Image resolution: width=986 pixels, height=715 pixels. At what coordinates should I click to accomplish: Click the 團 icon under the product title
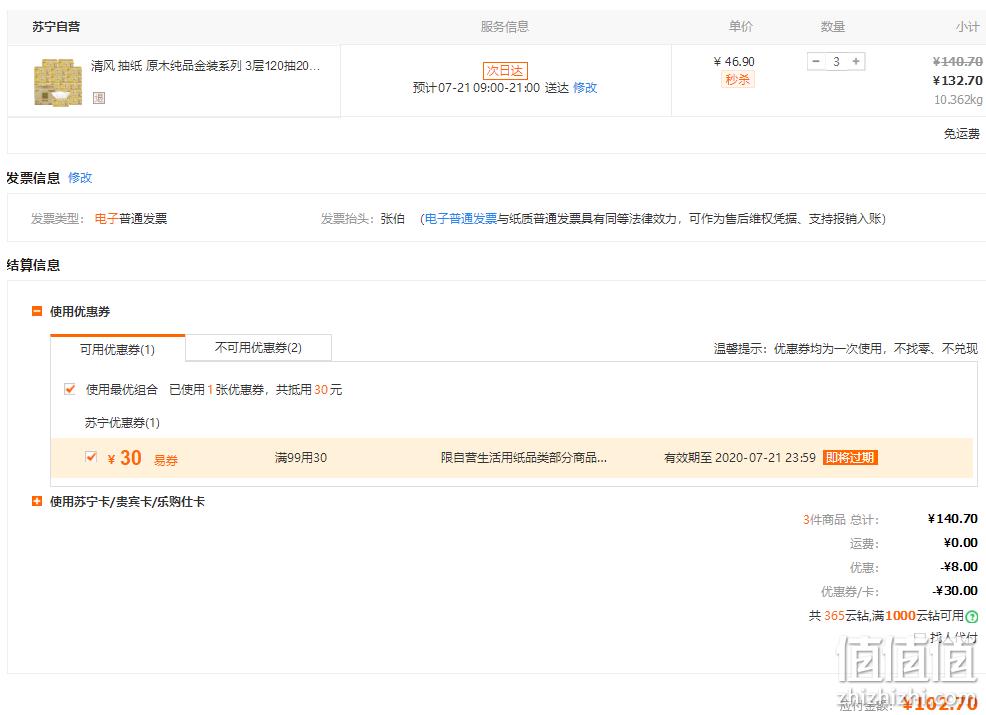(x=99, y=97)
